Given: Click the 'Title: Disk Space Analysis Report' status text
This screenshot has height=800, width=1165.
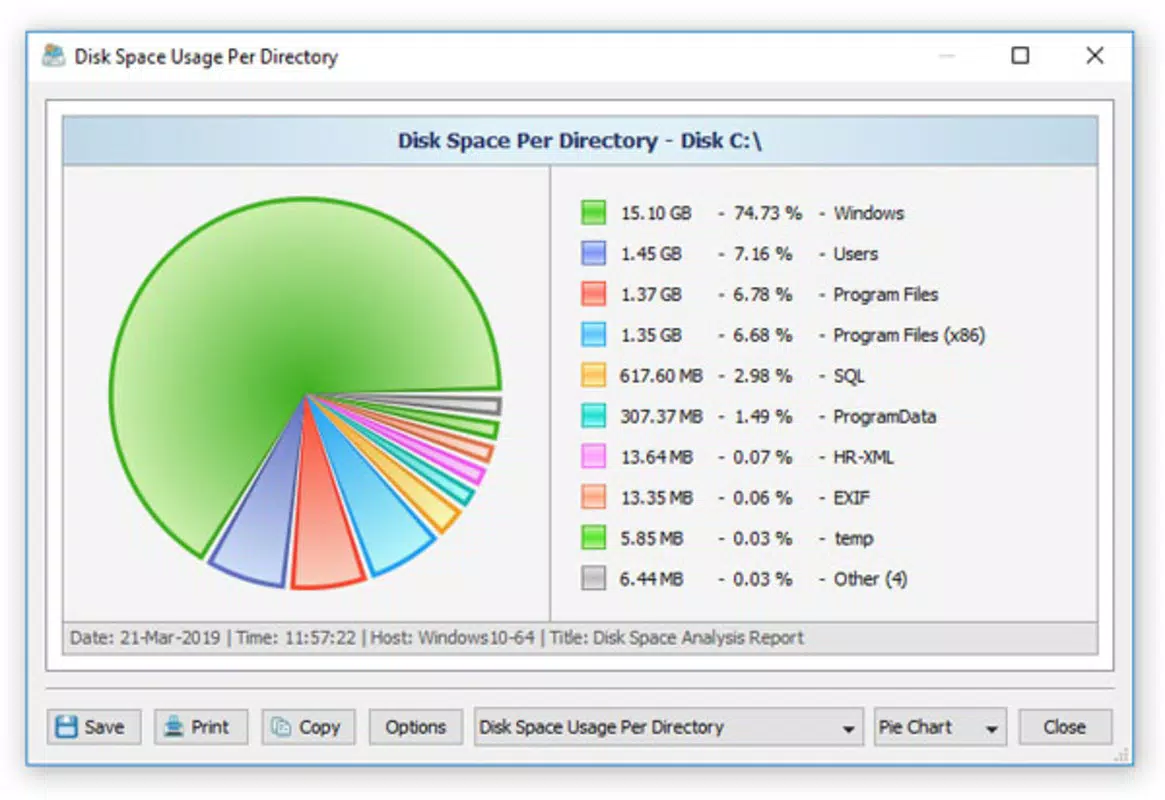Looking at the screenshot, I should tap(676, 637).
